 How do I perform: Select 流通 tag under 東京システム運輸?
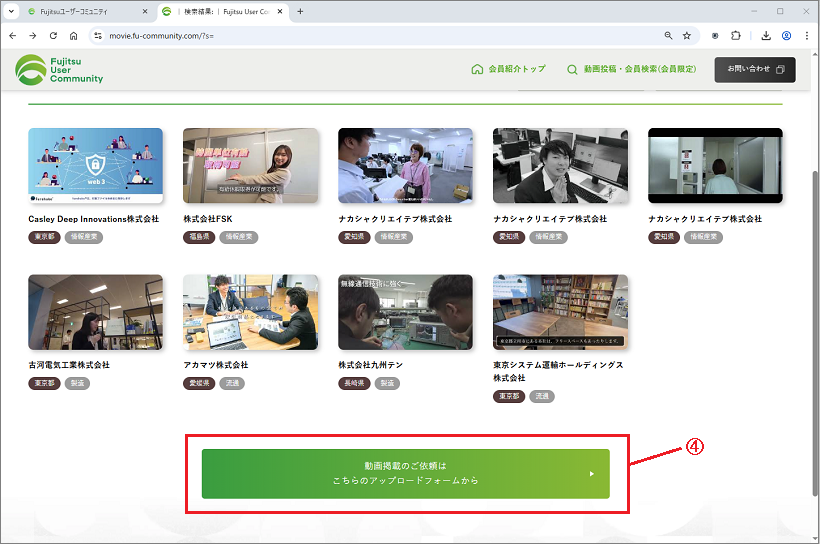(542, 396)
